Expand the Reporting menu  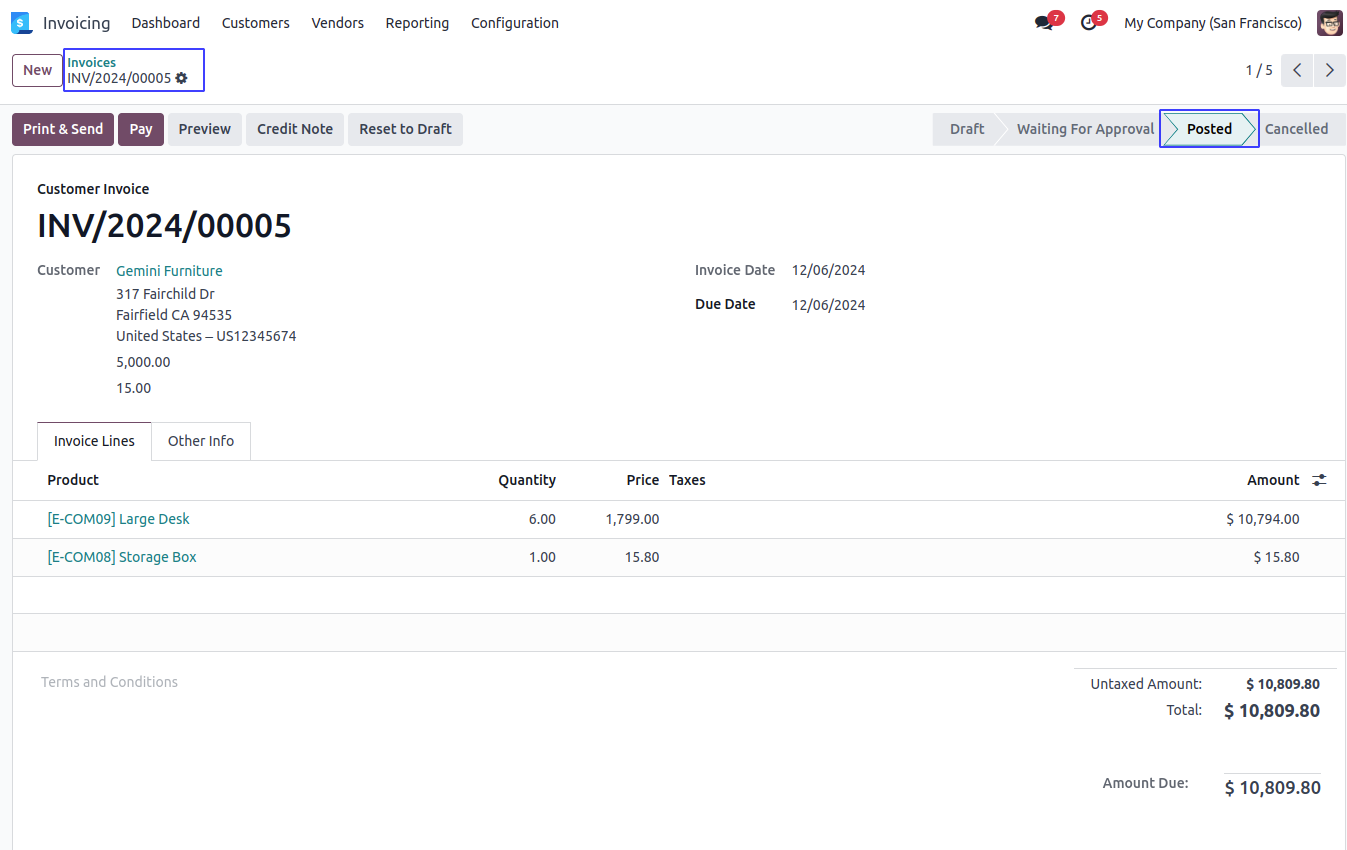pos(417,23)
